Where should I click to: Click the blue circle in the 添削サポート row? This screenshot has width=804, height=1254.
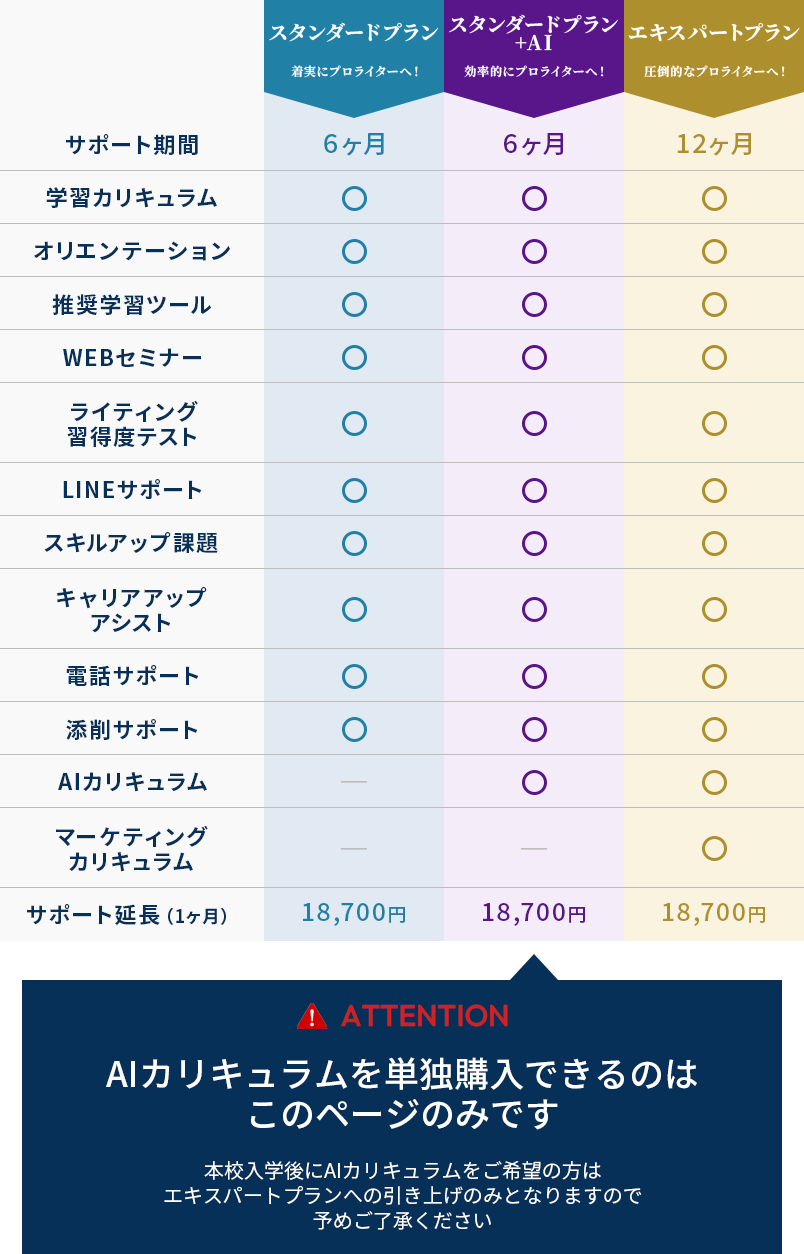point(354,729)
